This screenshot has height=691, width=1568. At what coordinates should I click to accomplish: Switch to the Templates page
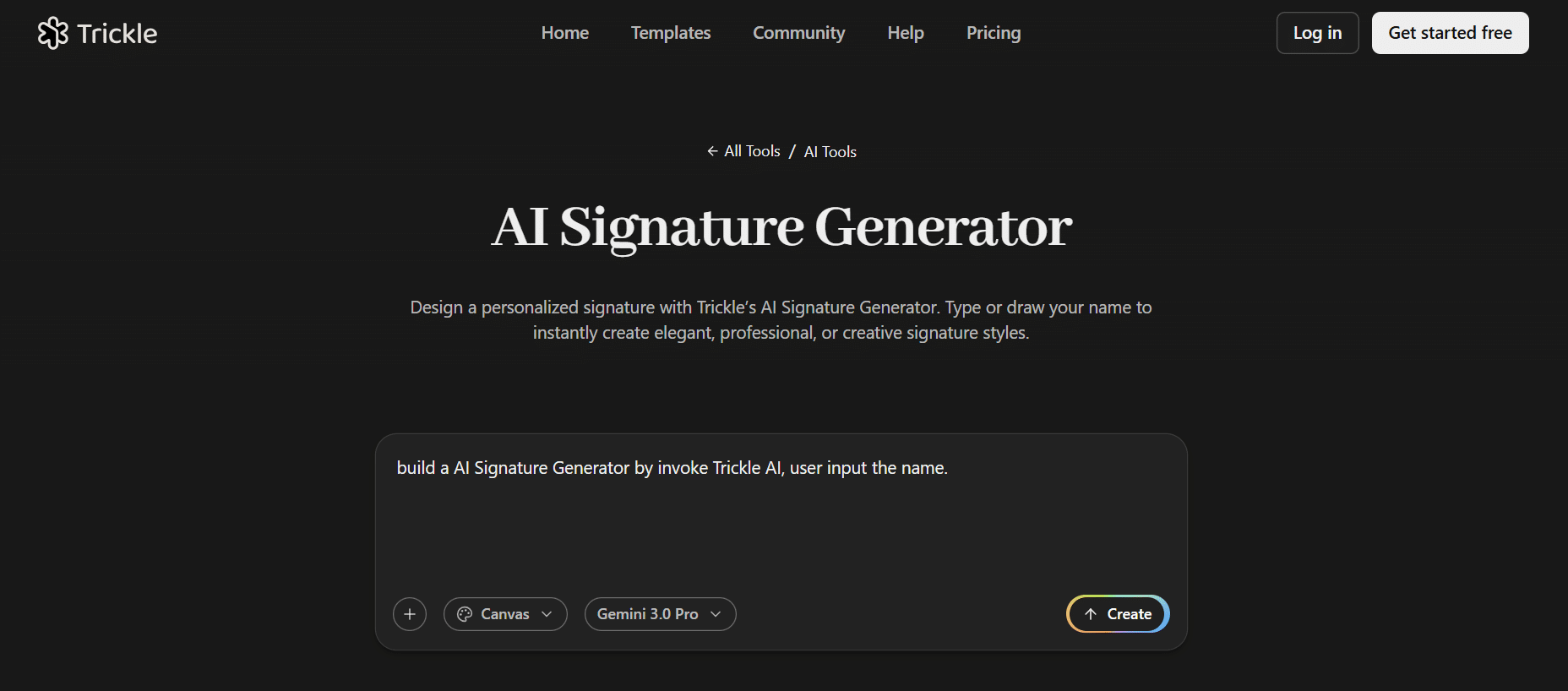pos(671,32)
